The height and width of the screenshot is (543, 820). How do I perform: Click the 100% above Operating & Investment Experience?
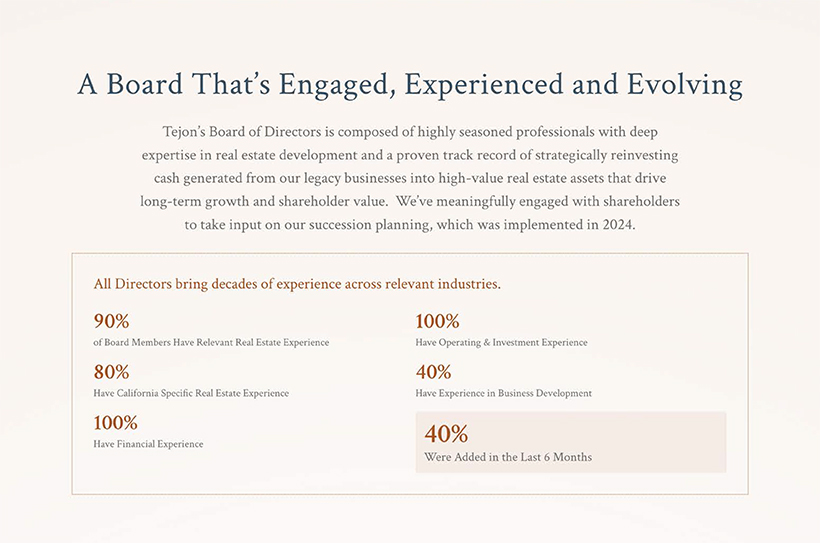pos(437,322)
